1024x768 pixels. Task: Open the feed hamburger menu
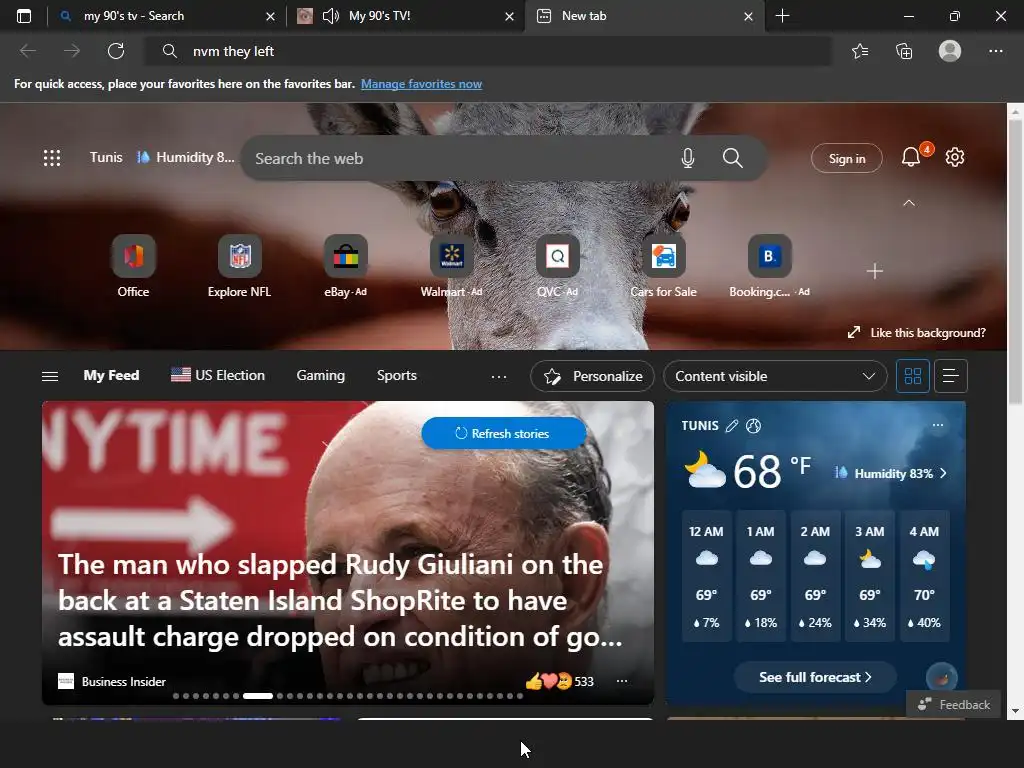[x=50, y=376]
